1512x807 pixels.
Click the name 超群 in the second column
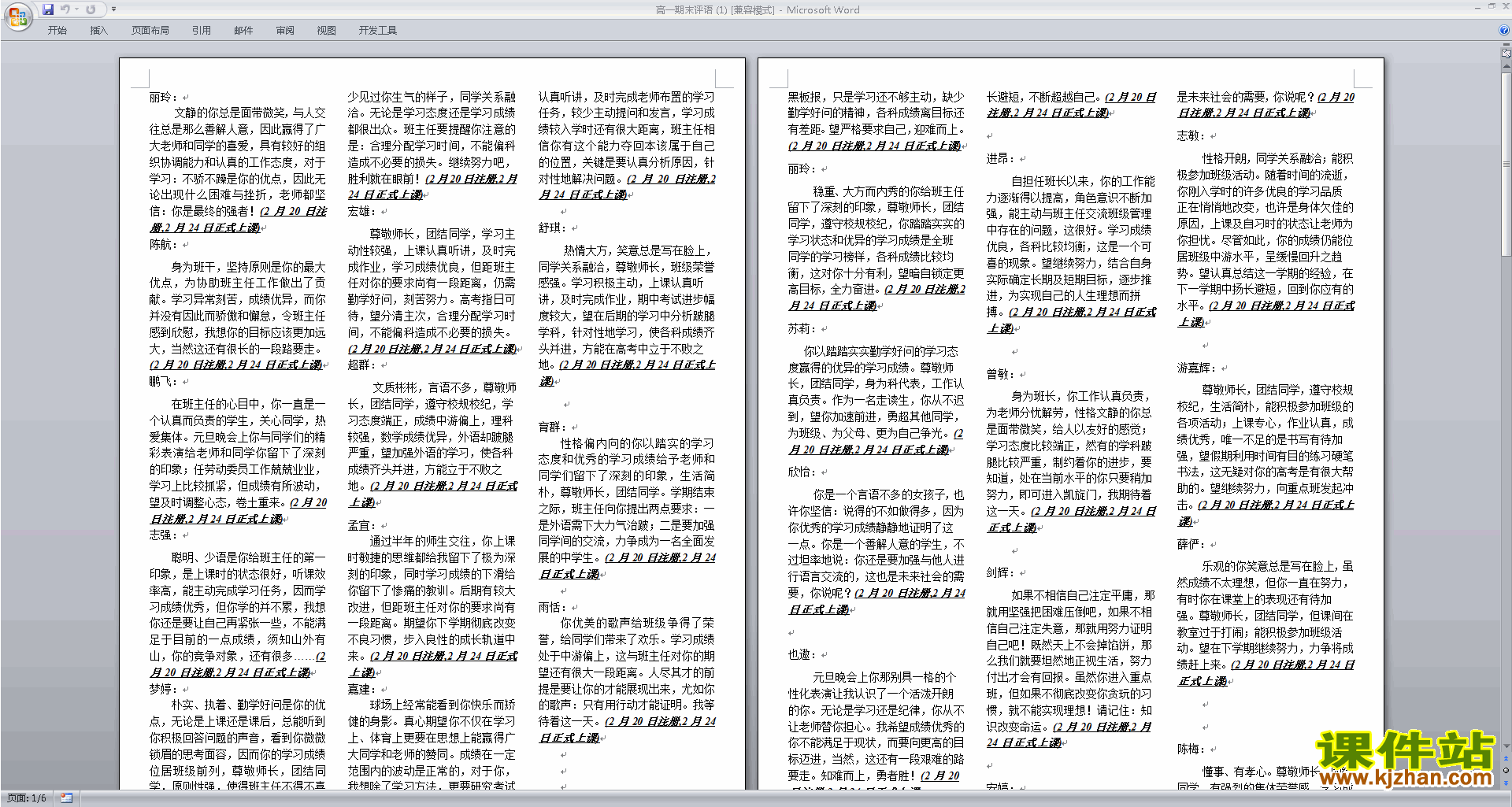pos(358,365)
